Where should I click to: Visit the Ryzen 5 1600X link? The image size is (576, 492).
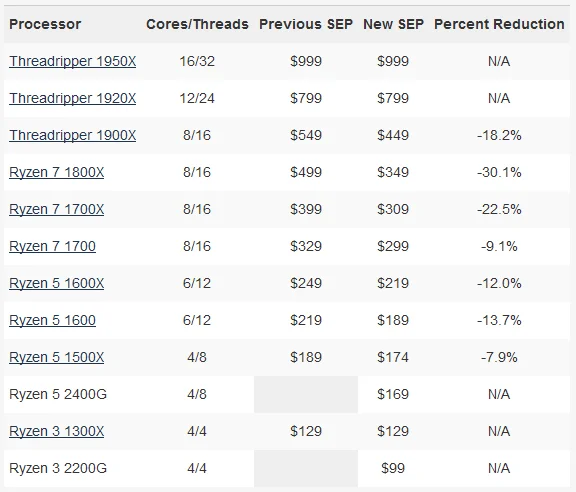pos(57,283)
